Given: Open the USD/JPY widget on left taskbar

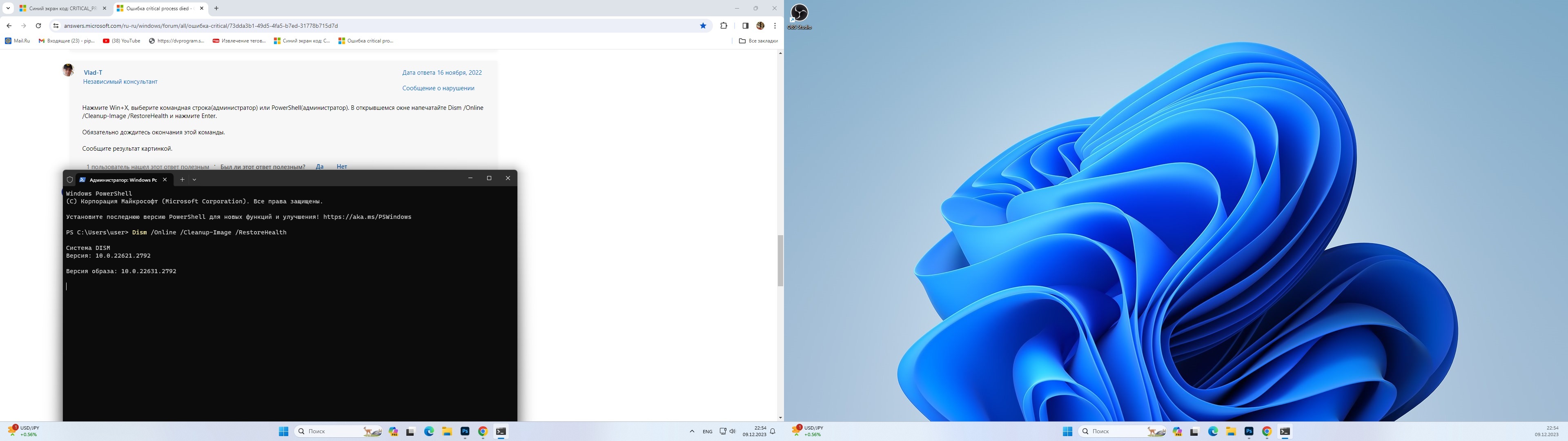Looking at the screenshot, I should [23, 431].
